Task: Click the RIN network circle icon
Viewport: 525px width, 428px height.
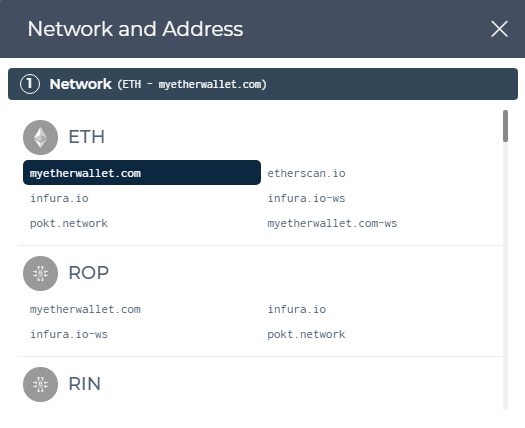Action: point(41,384)
